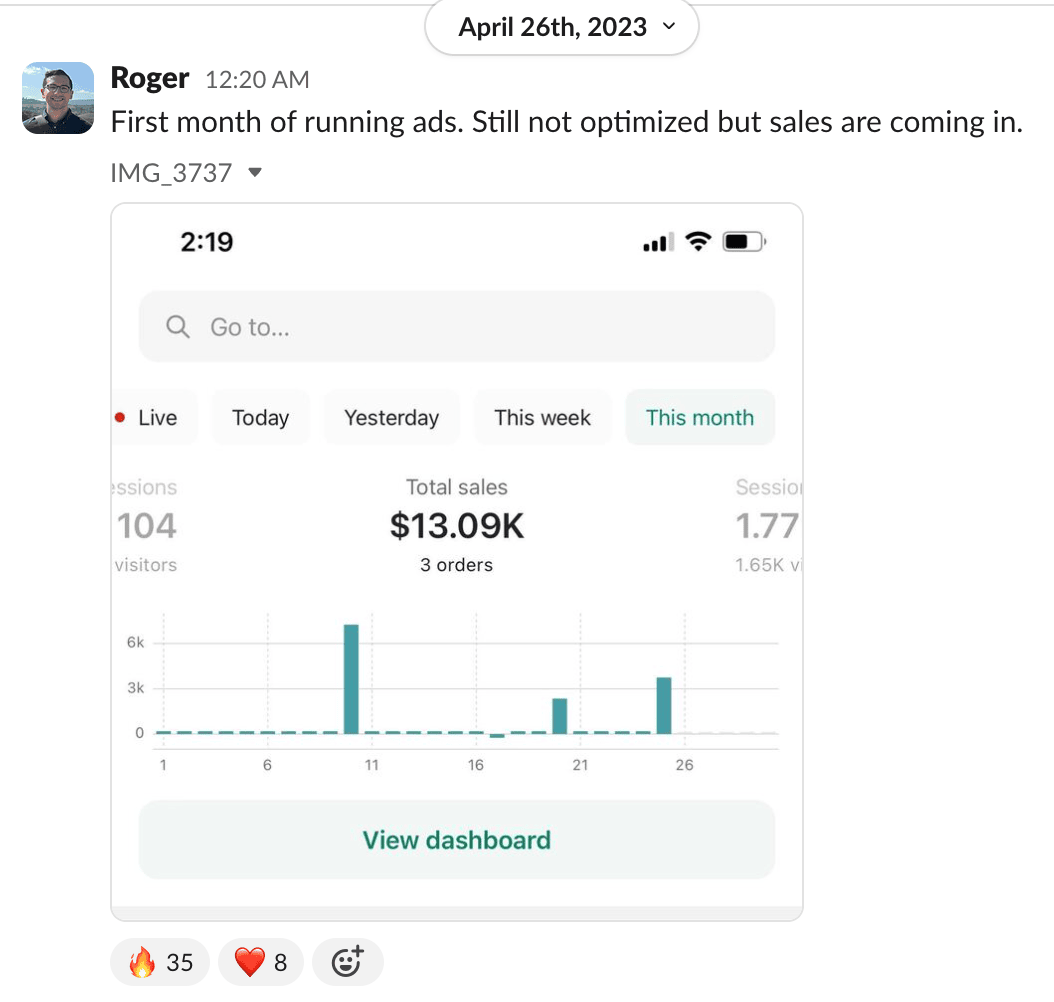Click the 12:20 AM message timestamp
The image size is (1054, 1002).
click(257, 80)
